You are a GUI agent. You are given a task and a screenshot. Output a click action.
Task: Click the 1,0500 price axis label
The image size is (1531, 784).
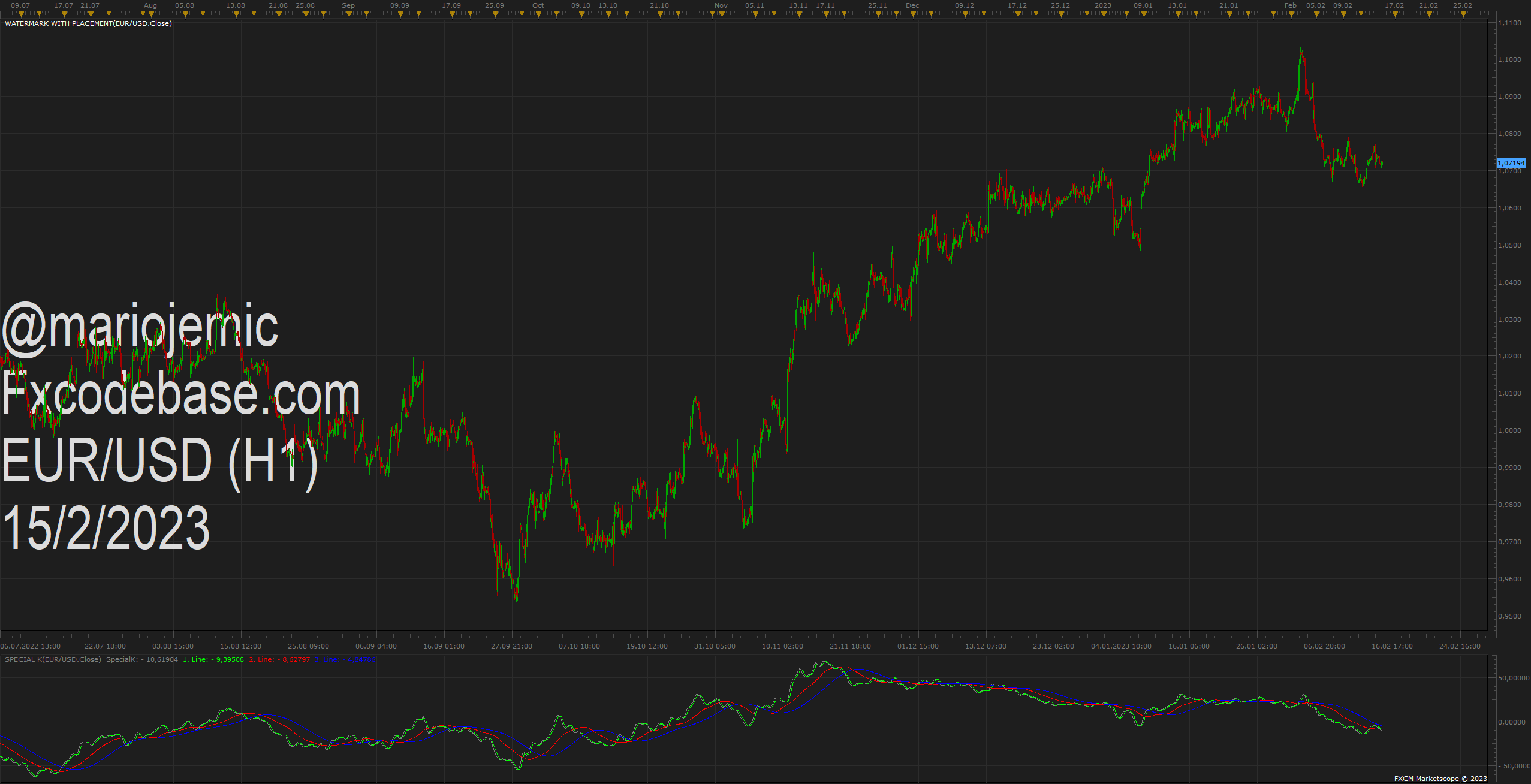[x=1509, y=245]
